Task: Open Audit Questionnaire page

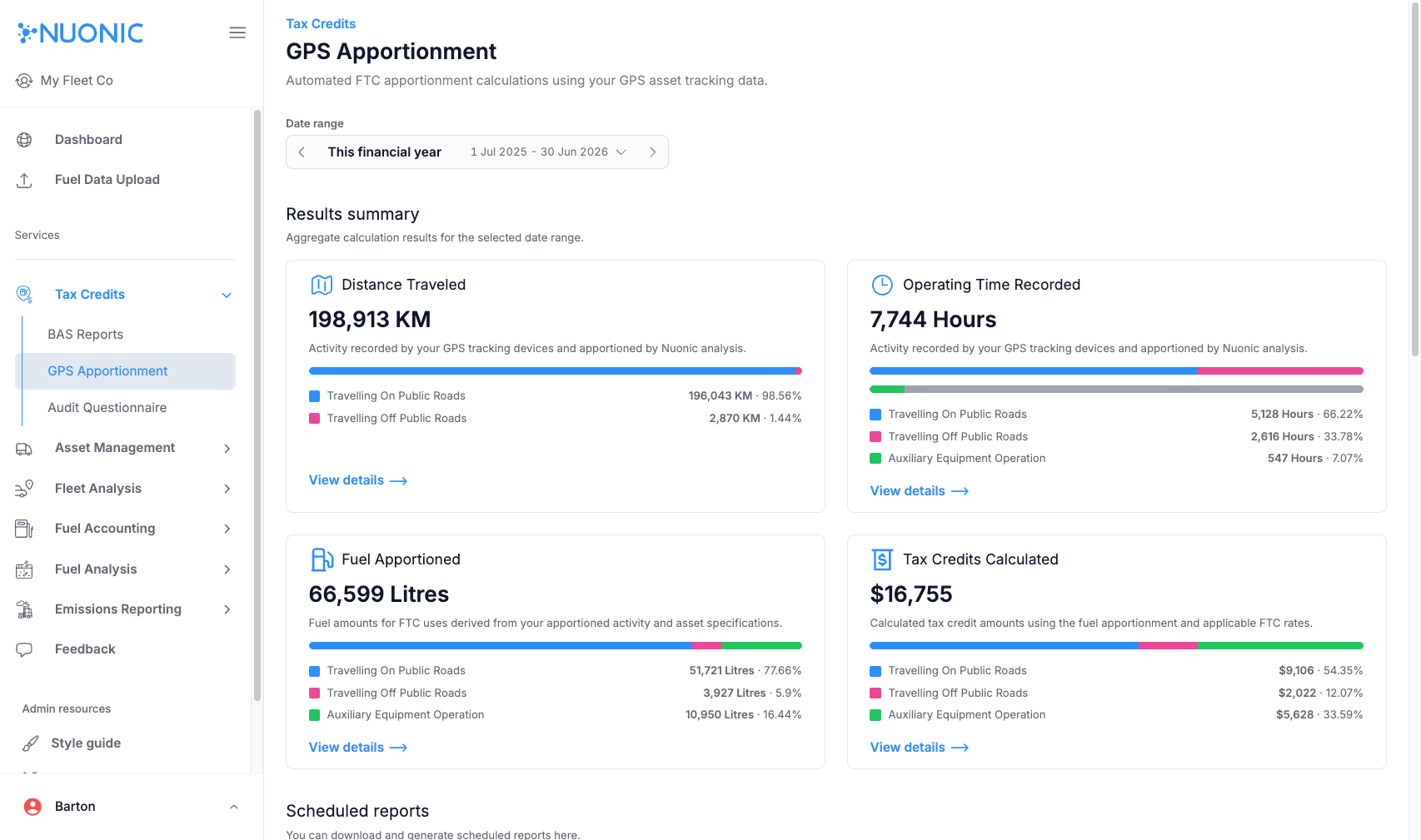Action: pyautogui.click(x=107, y=408)
